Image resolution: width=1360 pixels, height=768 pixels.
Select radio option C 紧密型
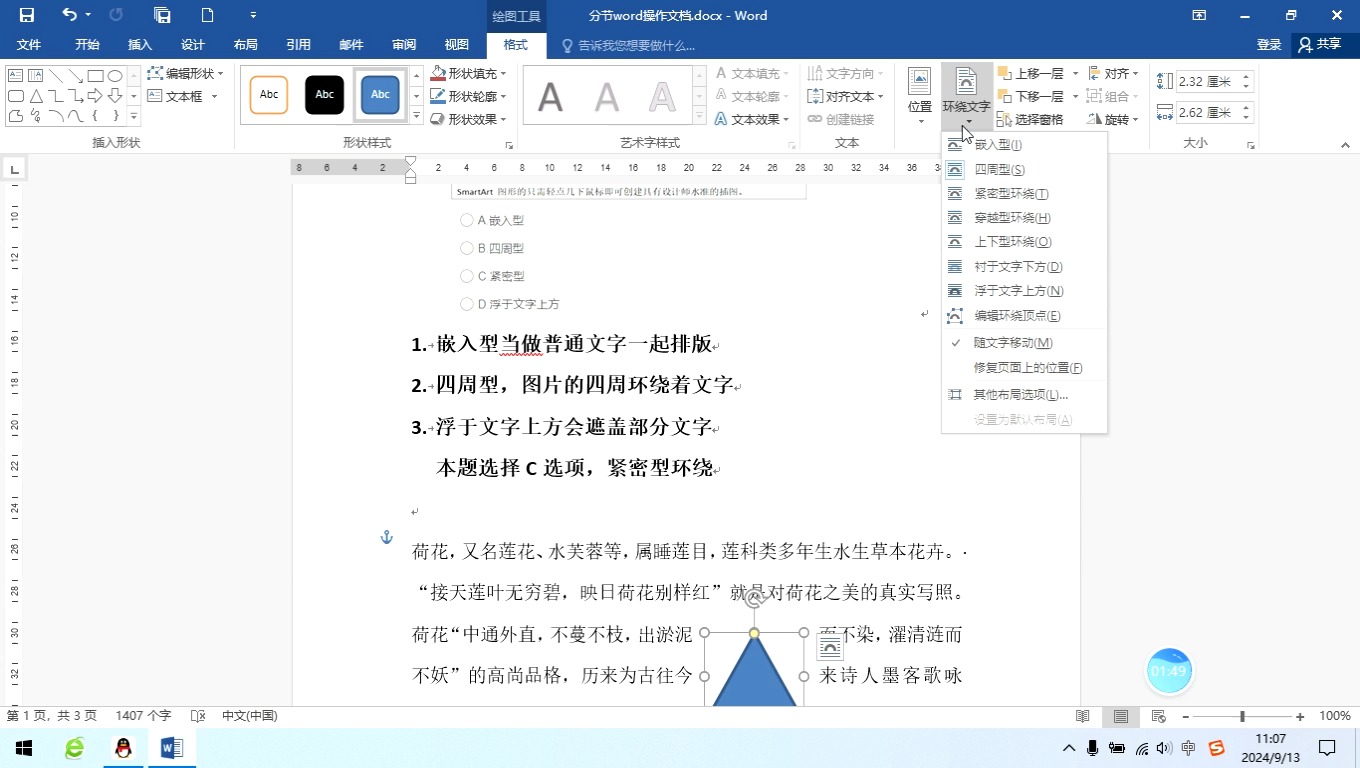tap(467, 276)
